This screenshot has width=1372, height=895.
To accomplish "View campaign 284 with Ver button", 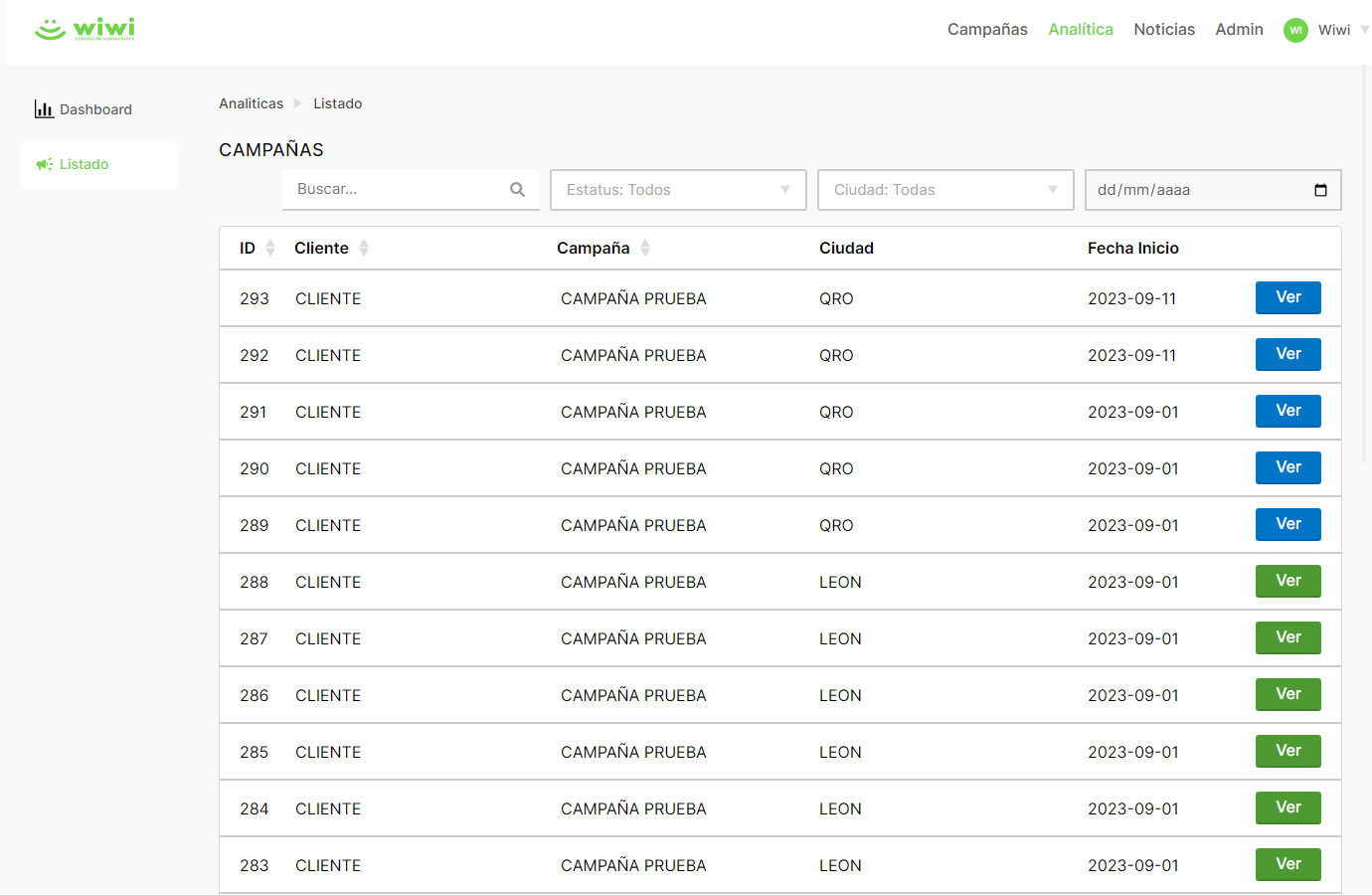I will (1288, 807).
